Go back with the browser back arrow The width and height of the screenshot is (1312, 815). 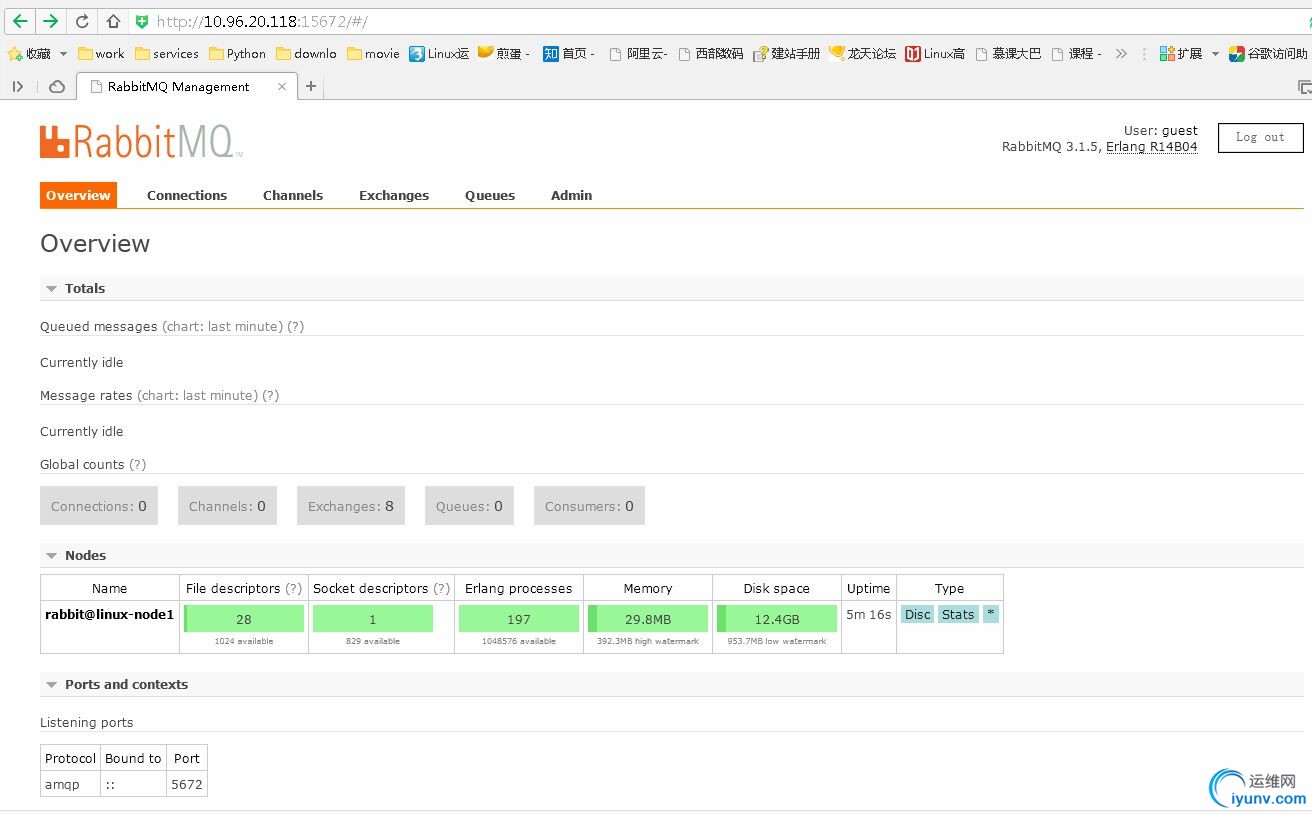click(x=20, y=21)
